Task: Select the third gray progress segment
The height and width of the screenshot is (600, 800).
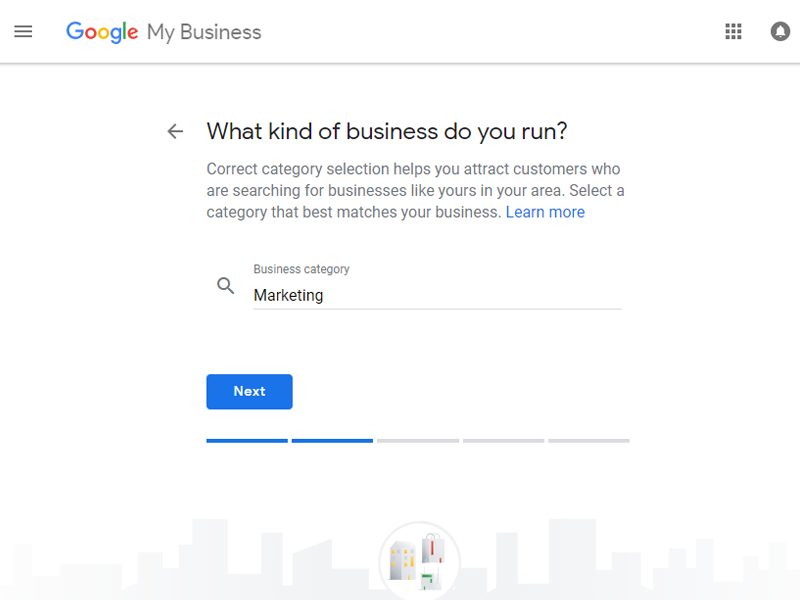Action: click(x=418, y=440)
